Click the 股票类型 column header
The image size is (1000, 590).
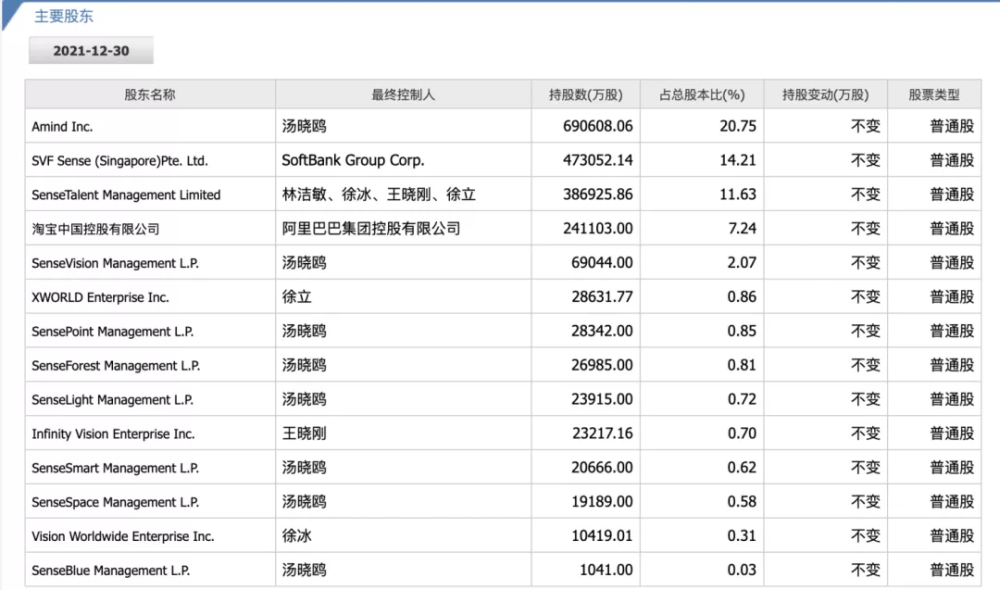pyautogui.click(x=934, y=94)
